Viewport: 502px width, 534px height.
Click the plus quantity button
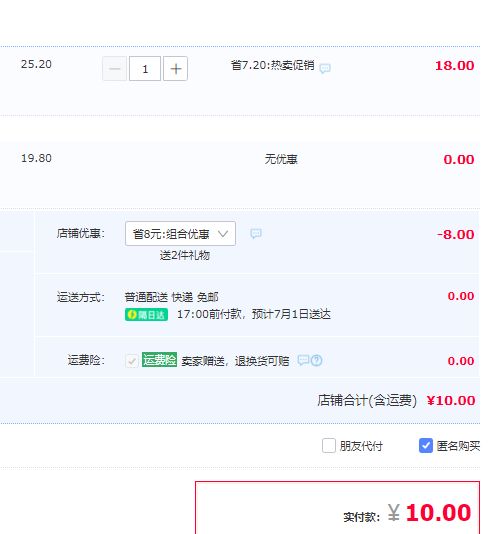[x=175, y=69]
